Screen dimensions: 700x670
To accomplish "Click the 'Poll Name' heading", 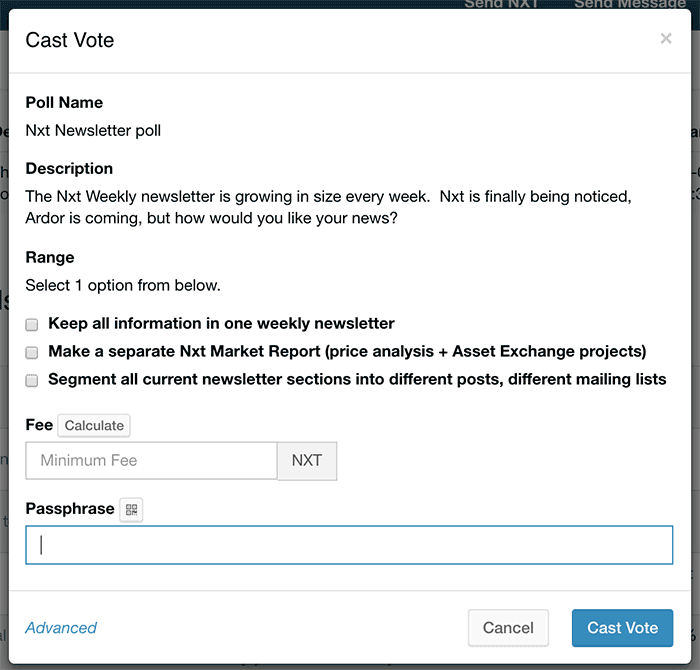I will [x=64, y=103].
